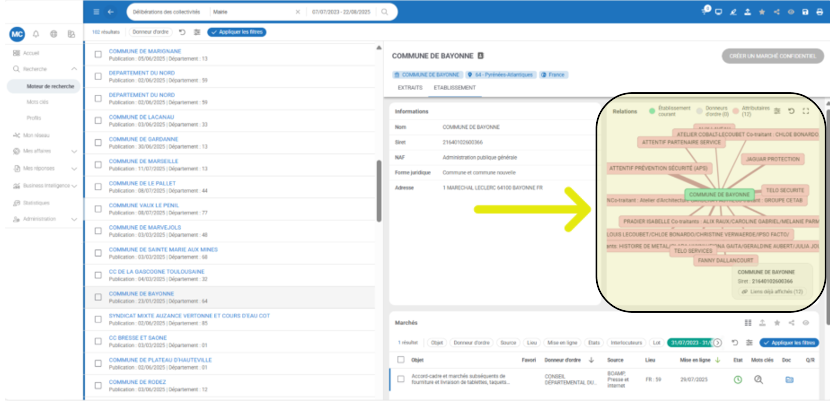Open the COMMUNE DE LACANAU result link
Viewport: 830px width, 405px height.
pyautogui.click(x=136, y=116)
